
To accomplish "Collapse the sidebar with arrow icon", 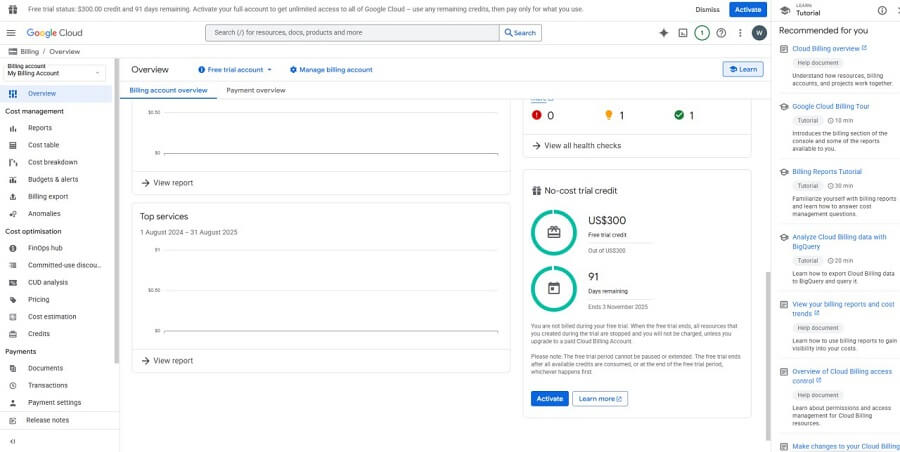I will coord(13,442).
